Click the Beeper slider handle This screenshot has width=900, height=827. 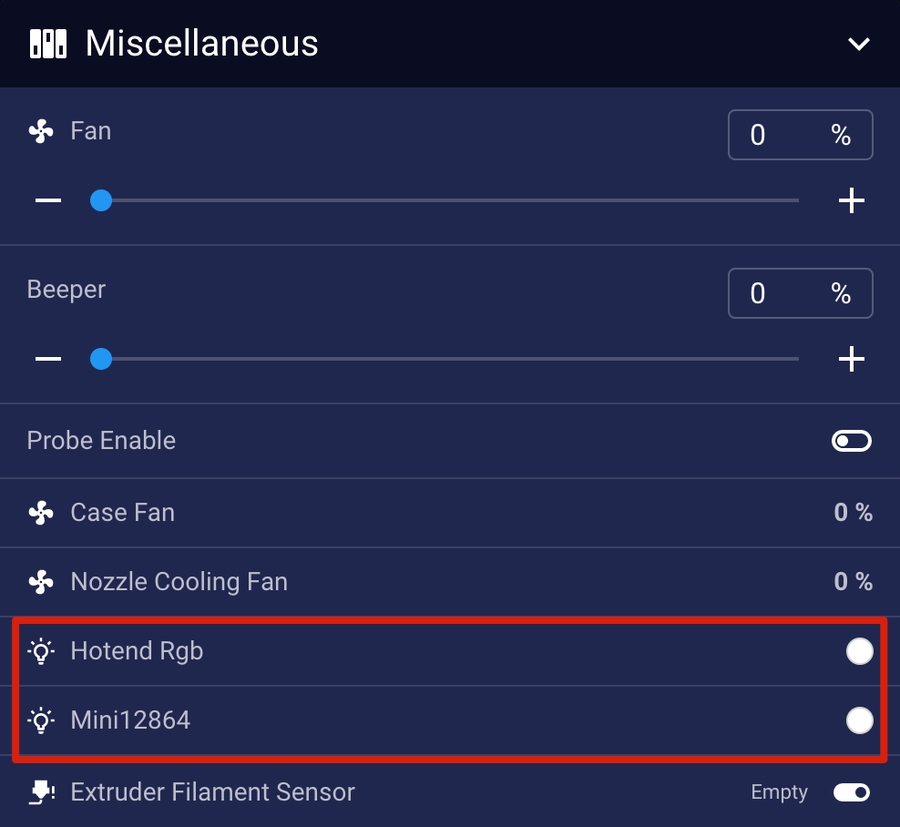click(x=101, y=358)
